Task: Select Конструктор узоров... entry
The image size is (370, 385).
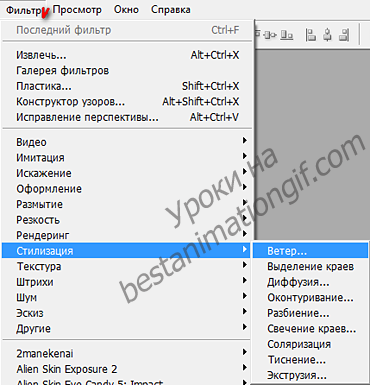Action: click(127, 102)
